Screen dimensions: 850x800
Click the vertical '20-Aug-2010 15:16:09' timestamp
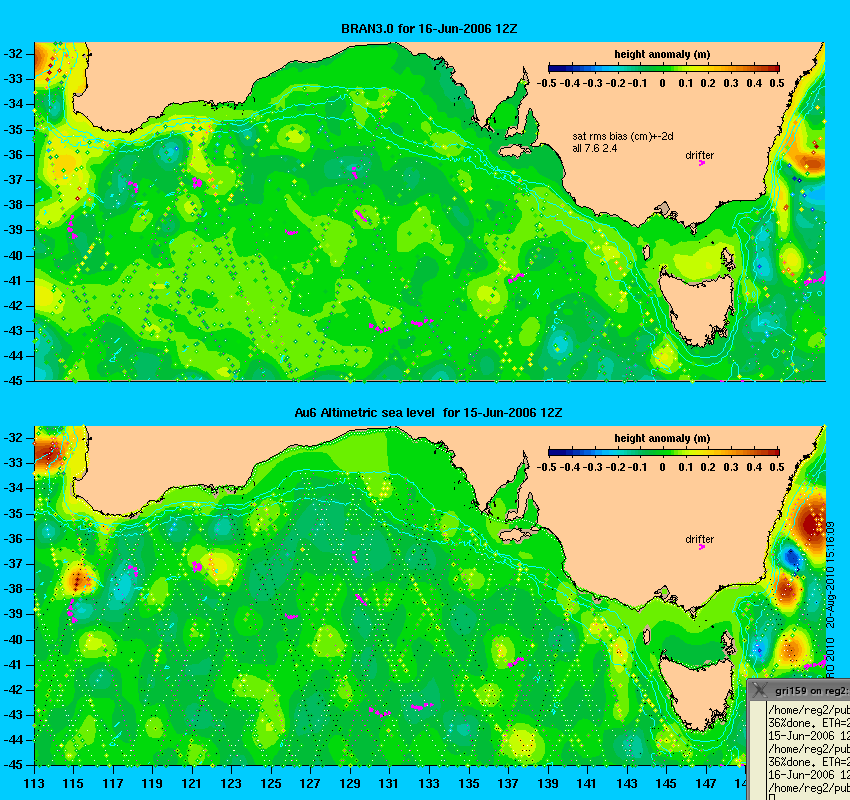pyautogui.click(x=830, y=575)
